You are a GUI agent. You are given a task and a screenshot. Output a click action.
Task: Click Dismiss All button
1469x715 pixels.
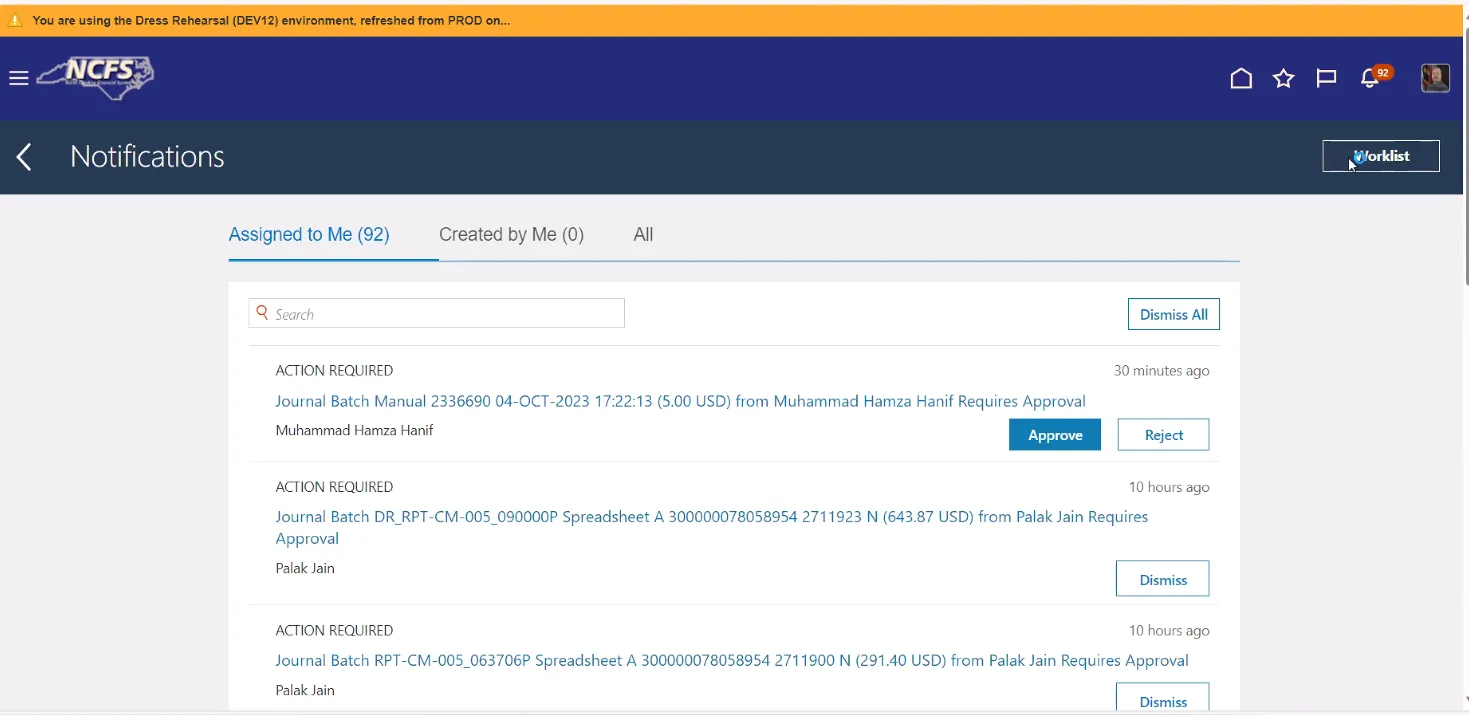1174,314
